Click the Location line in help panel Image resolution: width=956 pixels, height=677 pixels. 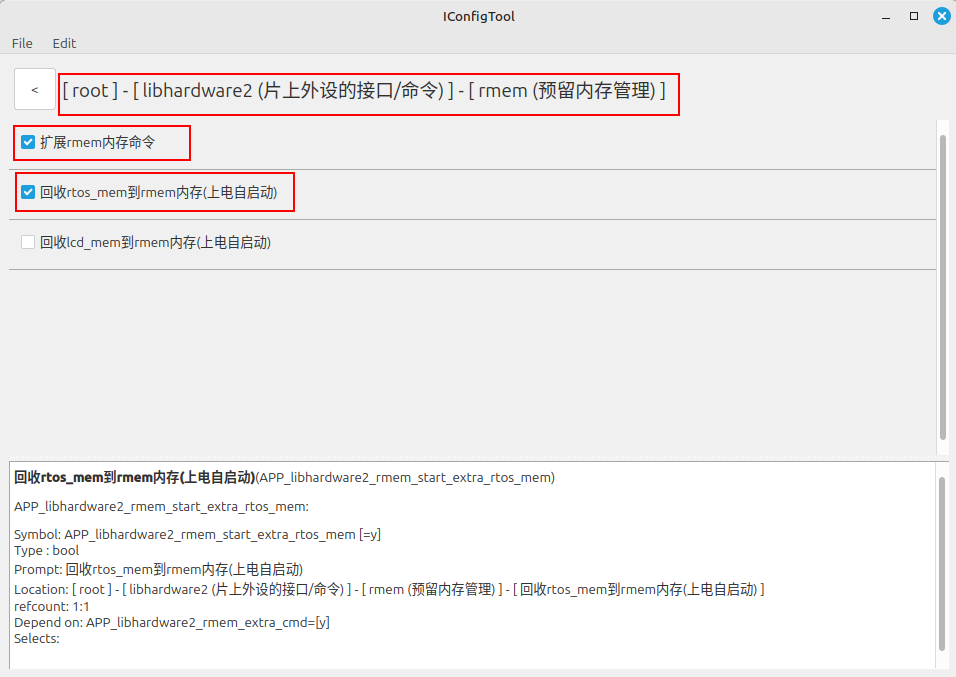tap(389, 589)
